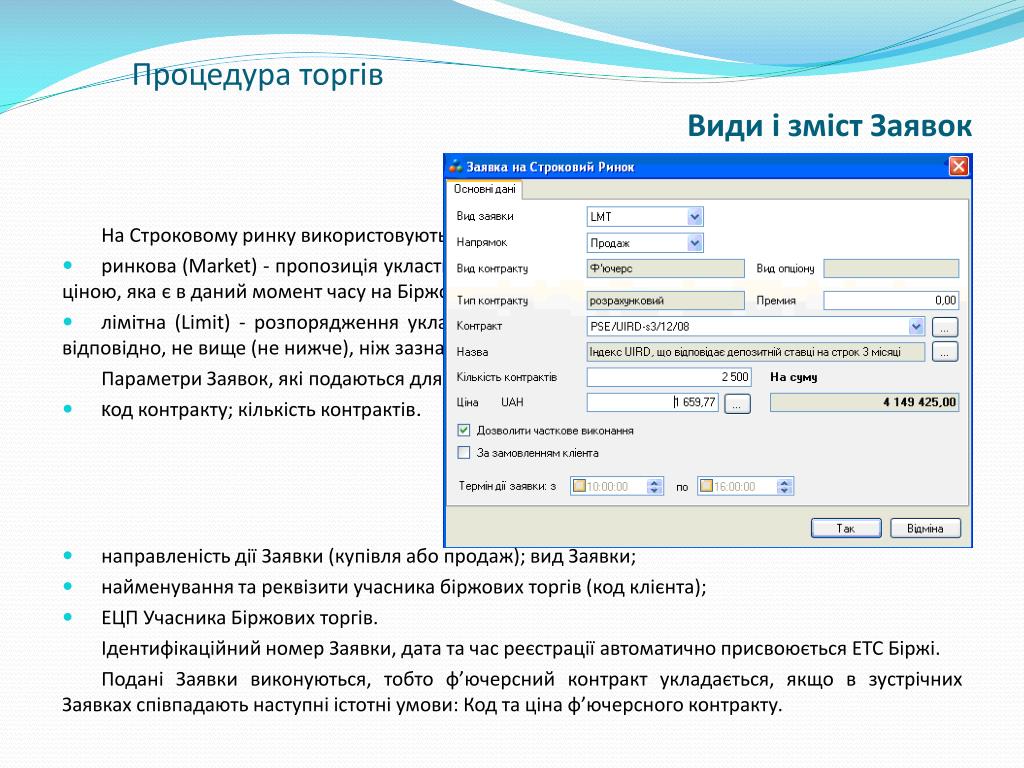Uncheck Дозволити часткове виконання

click(464, 430)
